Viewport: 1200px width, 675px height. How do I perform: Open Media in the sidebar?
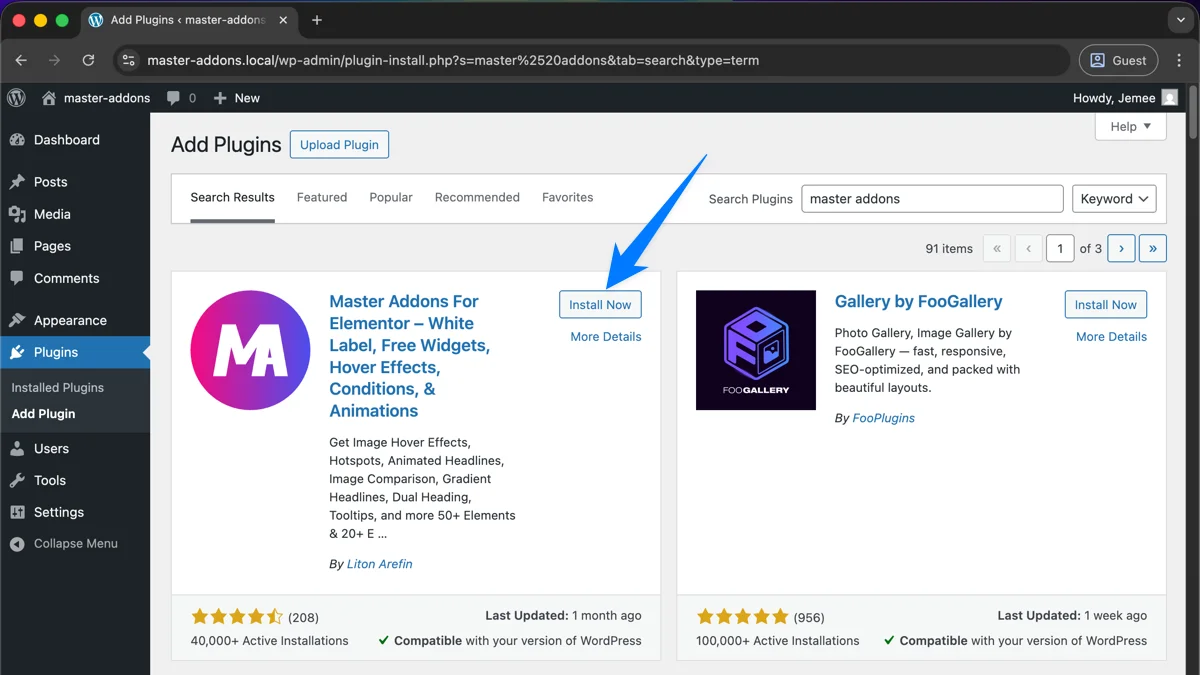coord(75,214)
